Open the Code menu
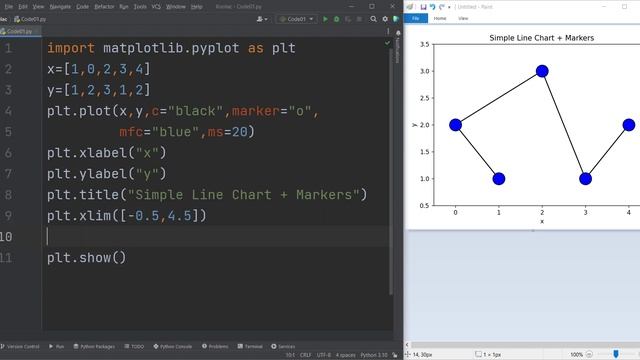The height and width of the screenshot is (360, 640). point(82,7)
